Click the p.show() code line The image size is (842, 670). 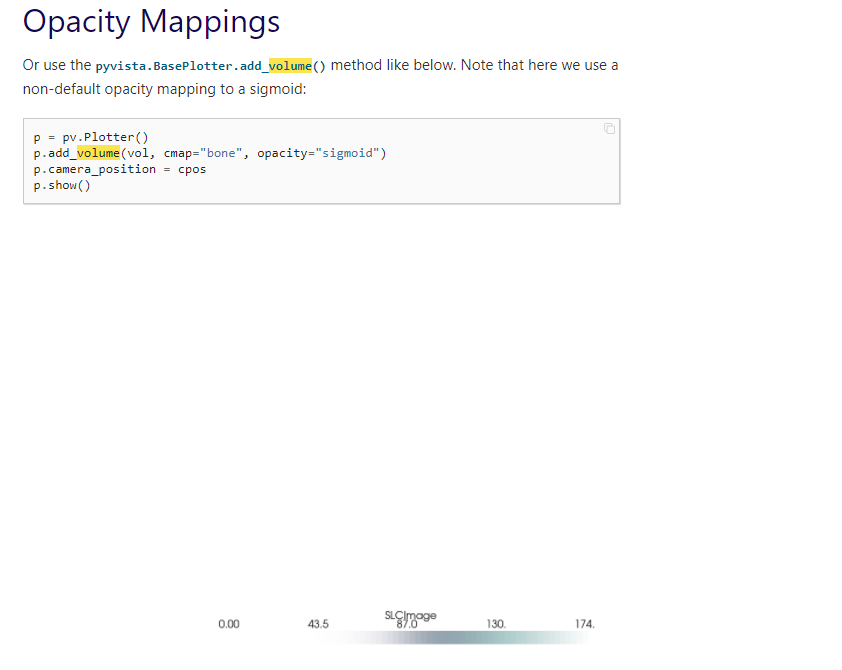tap(62, 185)
